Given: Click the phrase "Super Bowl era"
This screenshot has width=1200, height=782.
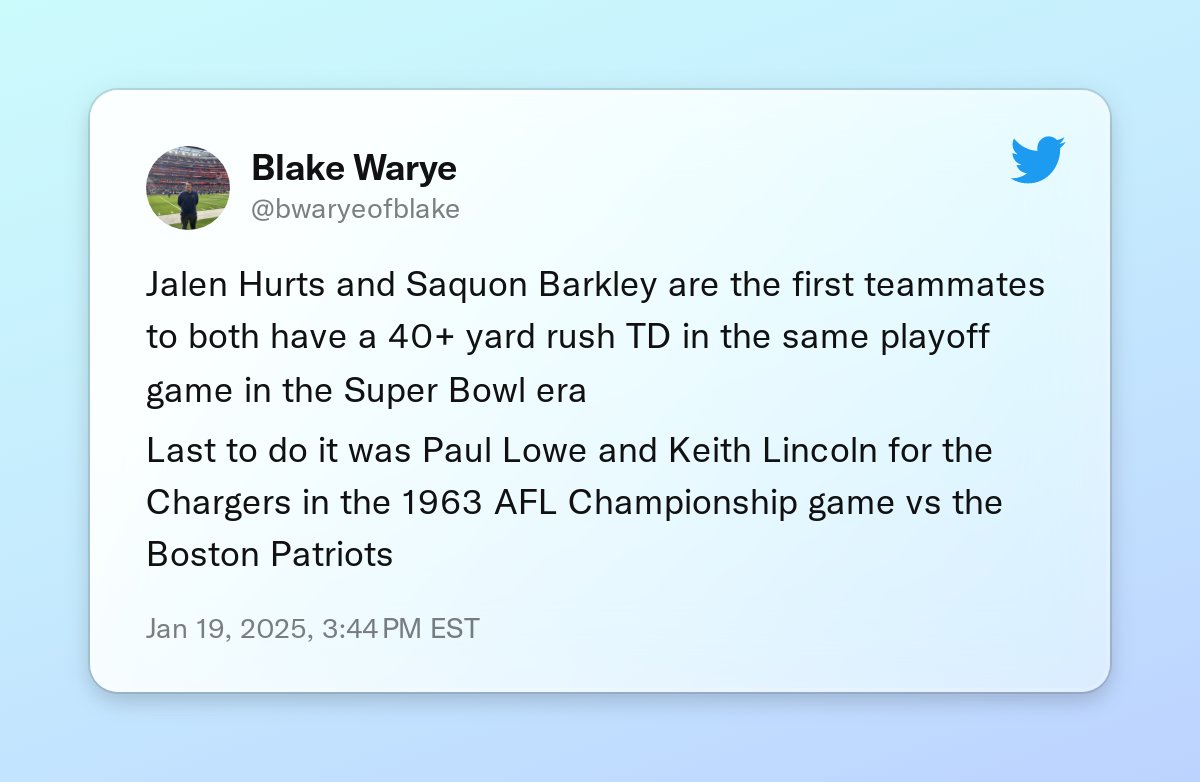Looking at the screenshot, I should pos(465,391).
